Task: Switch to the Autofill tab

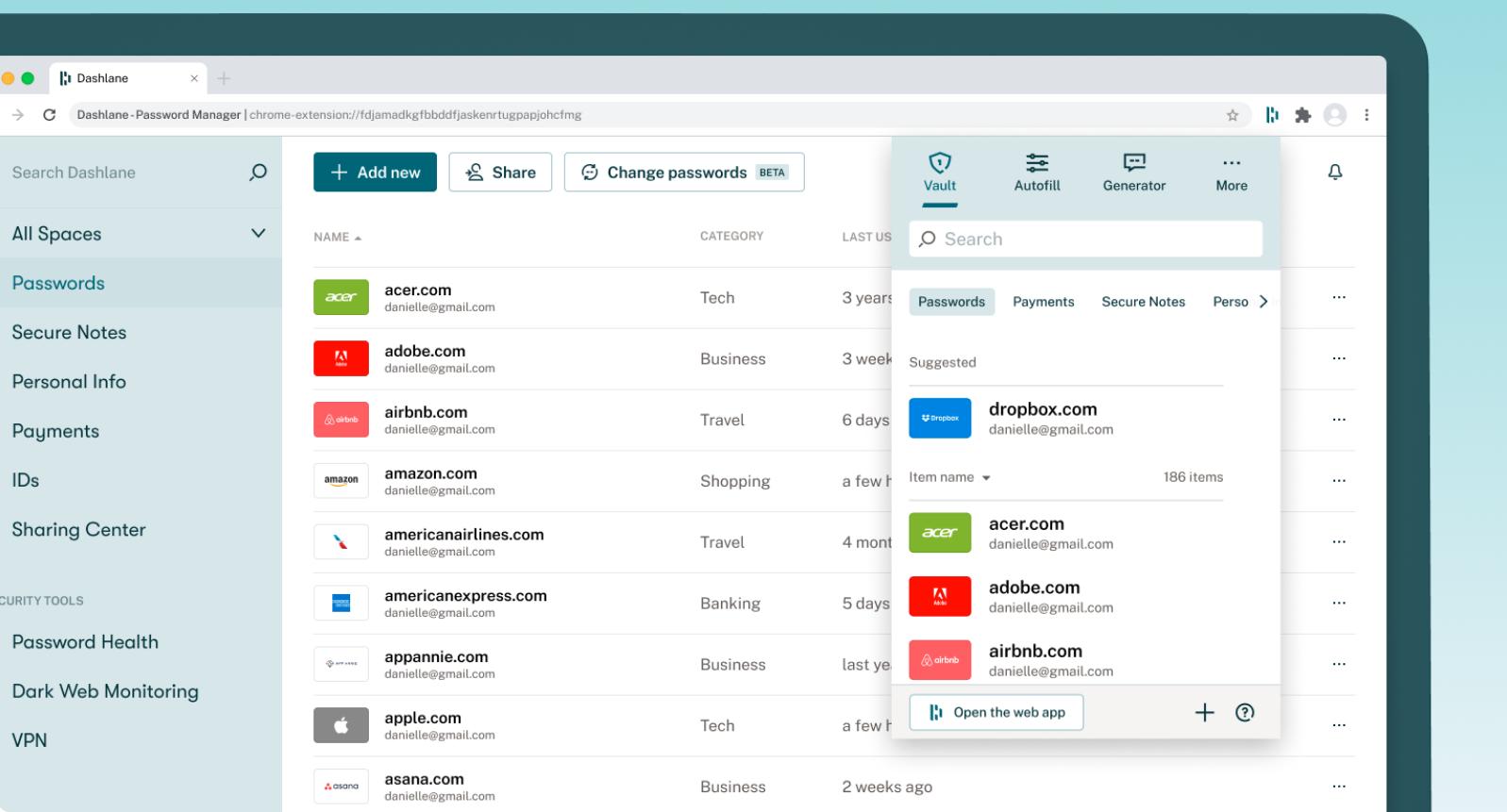Action: (x=1037, y=173)
